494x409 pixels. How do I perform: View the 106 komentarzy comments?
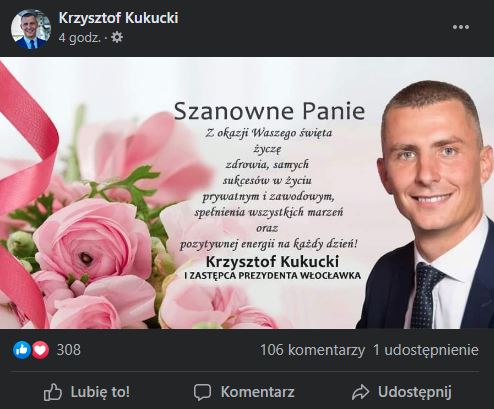click(312, 350)
